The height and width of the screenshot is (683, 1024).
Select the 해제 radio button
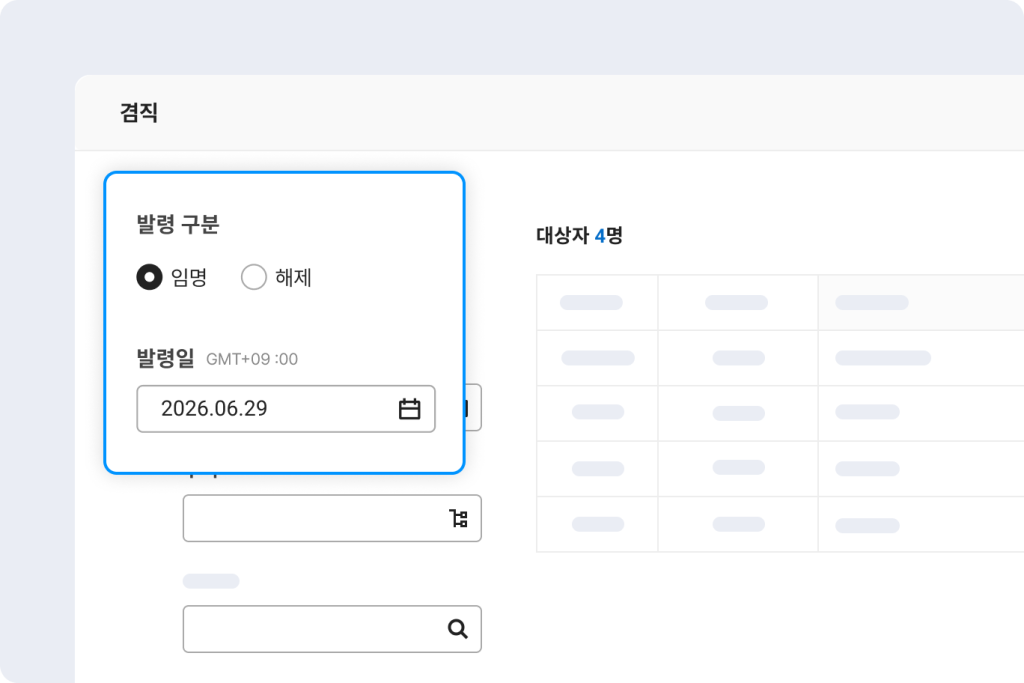point(254,278)
